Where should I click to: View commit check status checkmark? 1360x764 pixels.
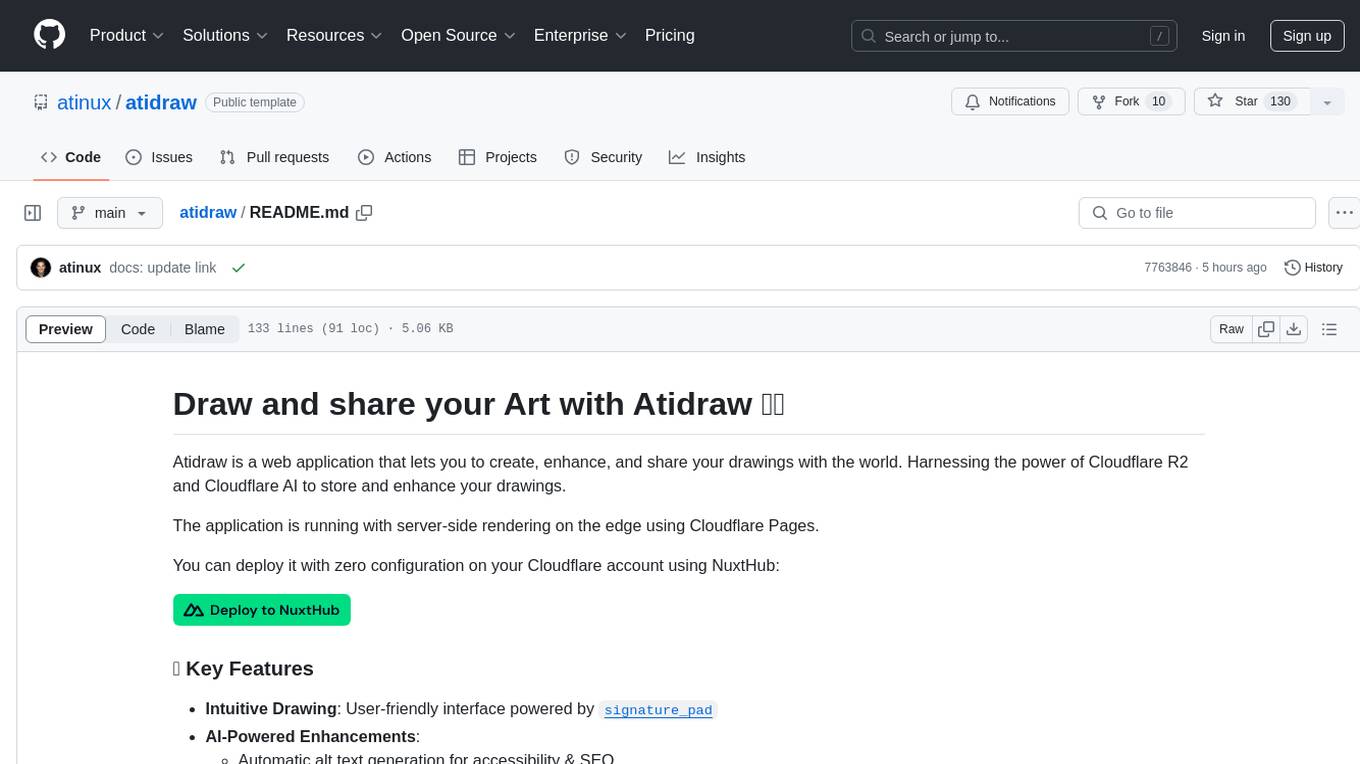pyautogui.click(x=238, y=268)
